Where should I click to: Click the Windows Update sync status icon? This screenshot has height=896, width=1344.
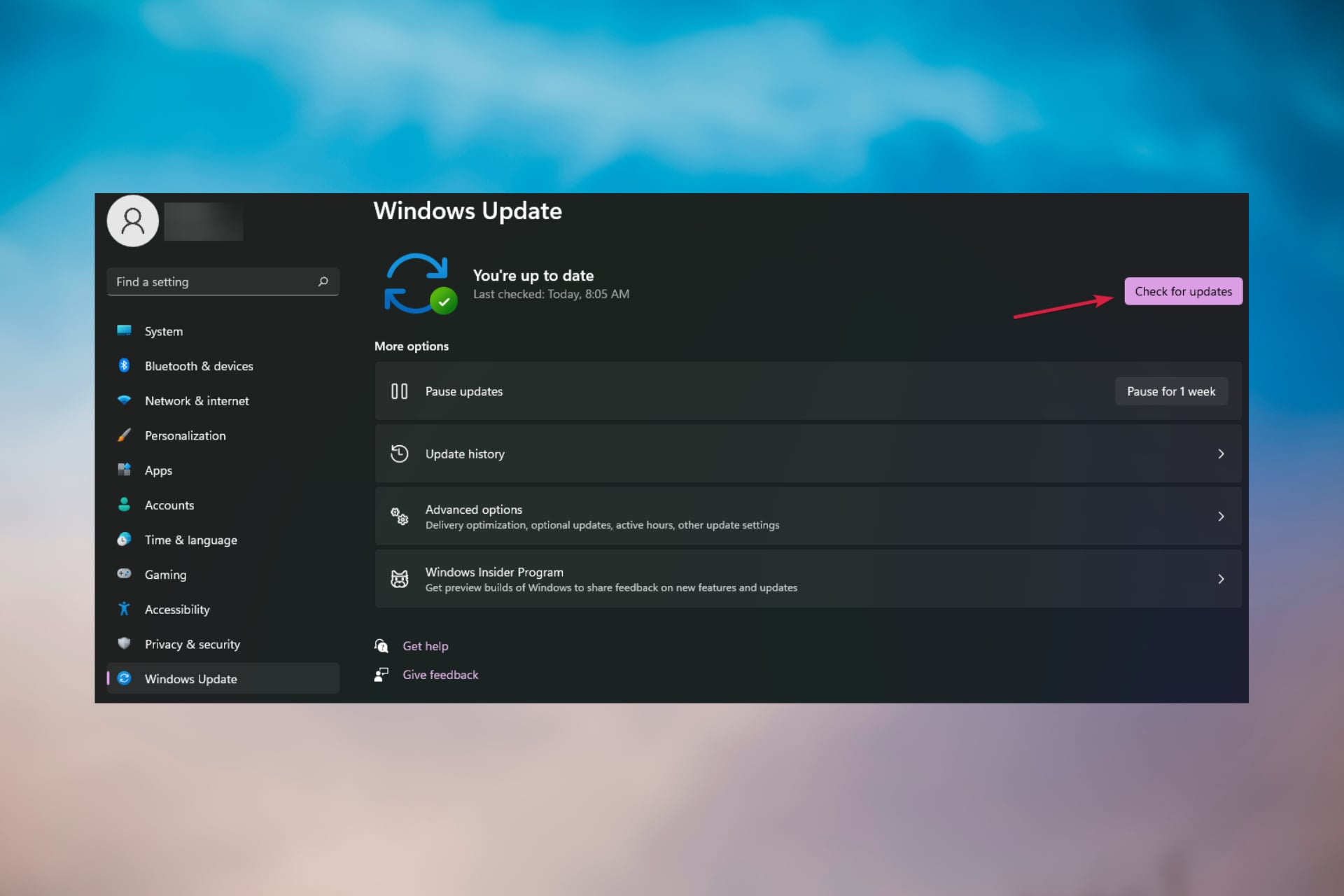(419, 283)
